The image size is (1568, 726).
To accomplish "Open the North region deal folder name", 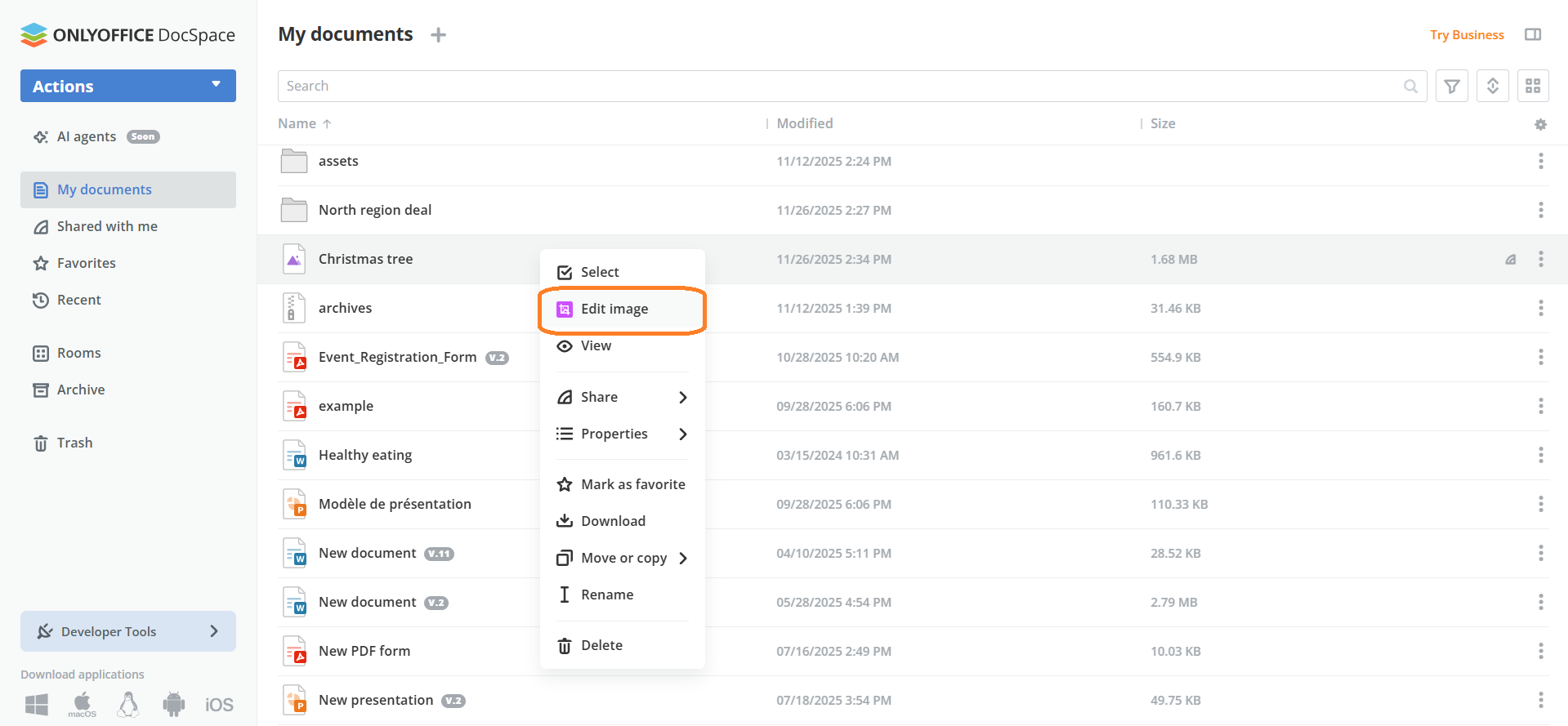I will (375, 210).
